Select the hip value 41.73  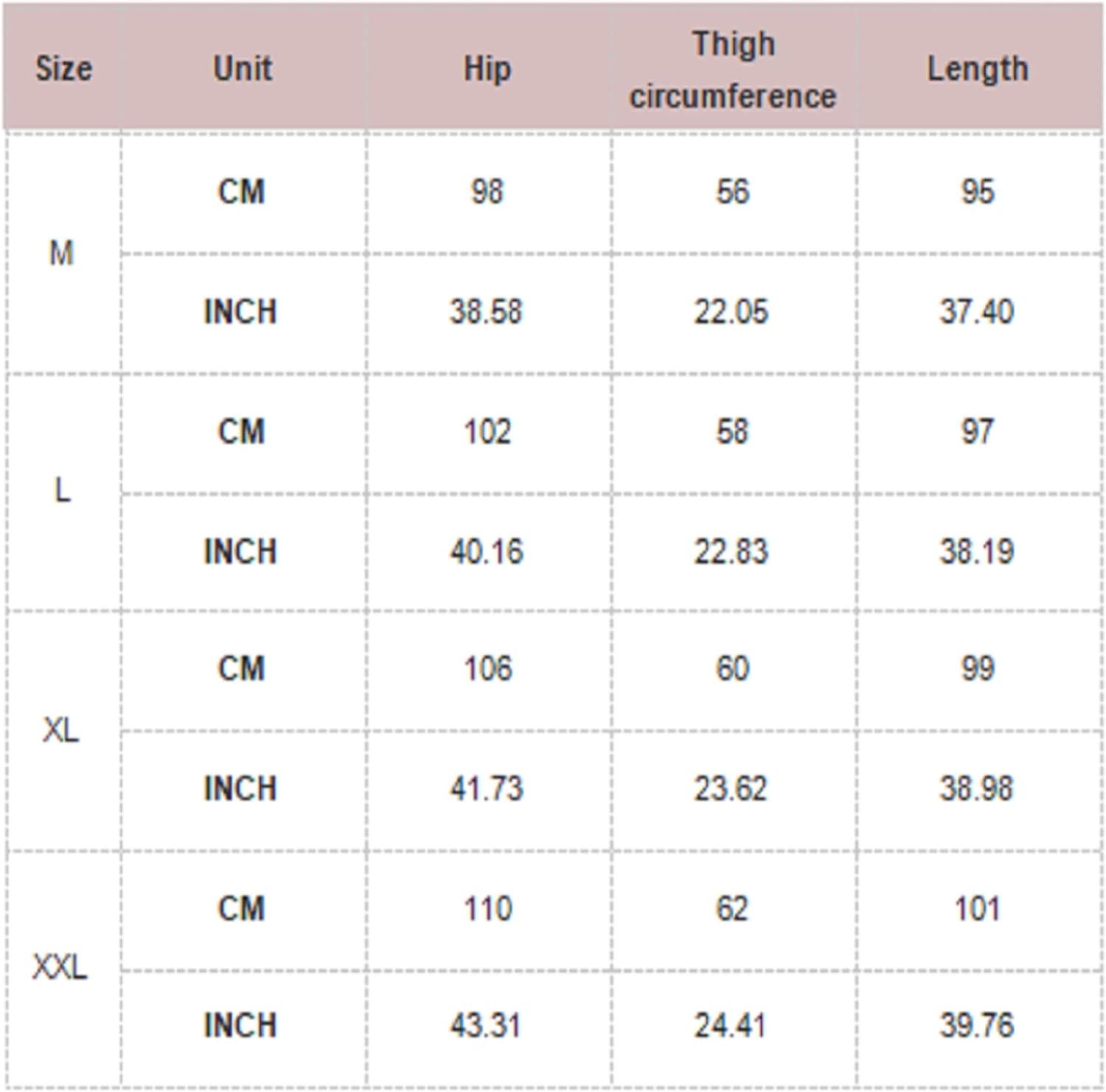tap(487, 789)
